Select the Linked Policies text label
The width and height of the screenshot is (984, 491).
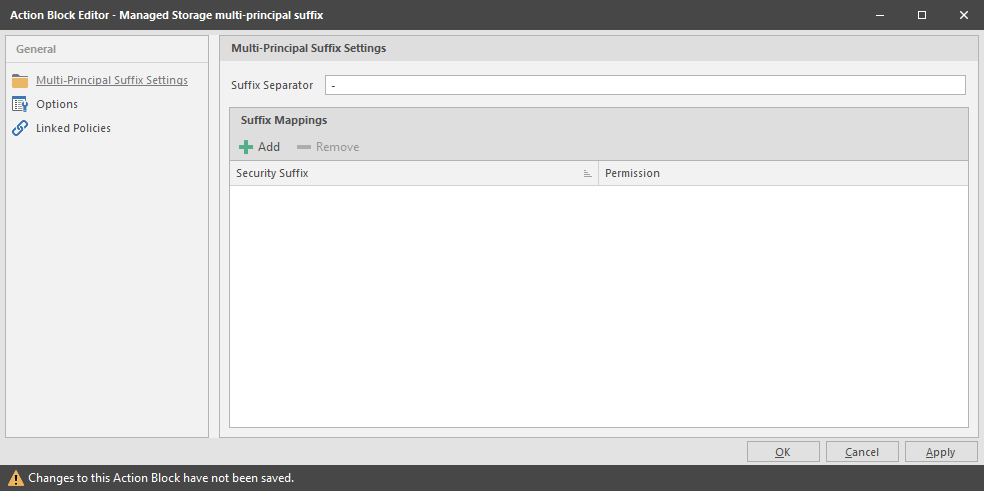tap(73, 128)
